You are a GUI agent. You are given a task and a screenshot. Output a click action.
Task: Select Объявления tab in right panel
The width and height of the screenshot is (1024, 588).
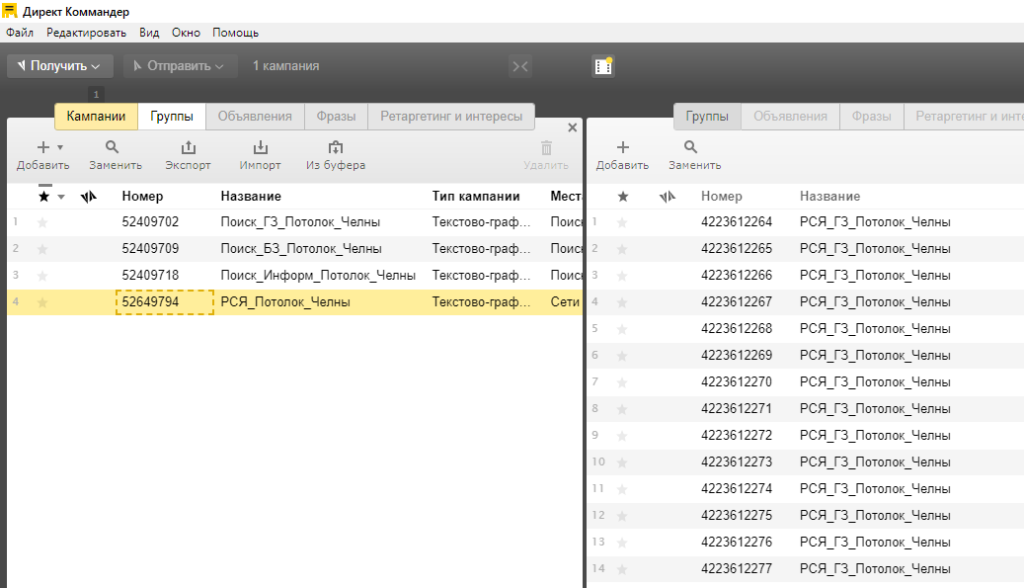coord(790,116)
